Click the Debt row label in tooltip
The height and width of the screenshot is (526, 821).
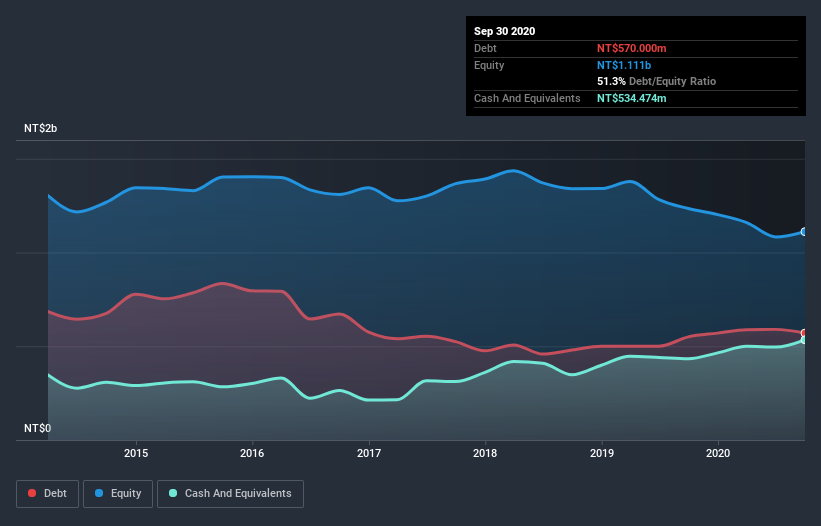click(485, 48)
